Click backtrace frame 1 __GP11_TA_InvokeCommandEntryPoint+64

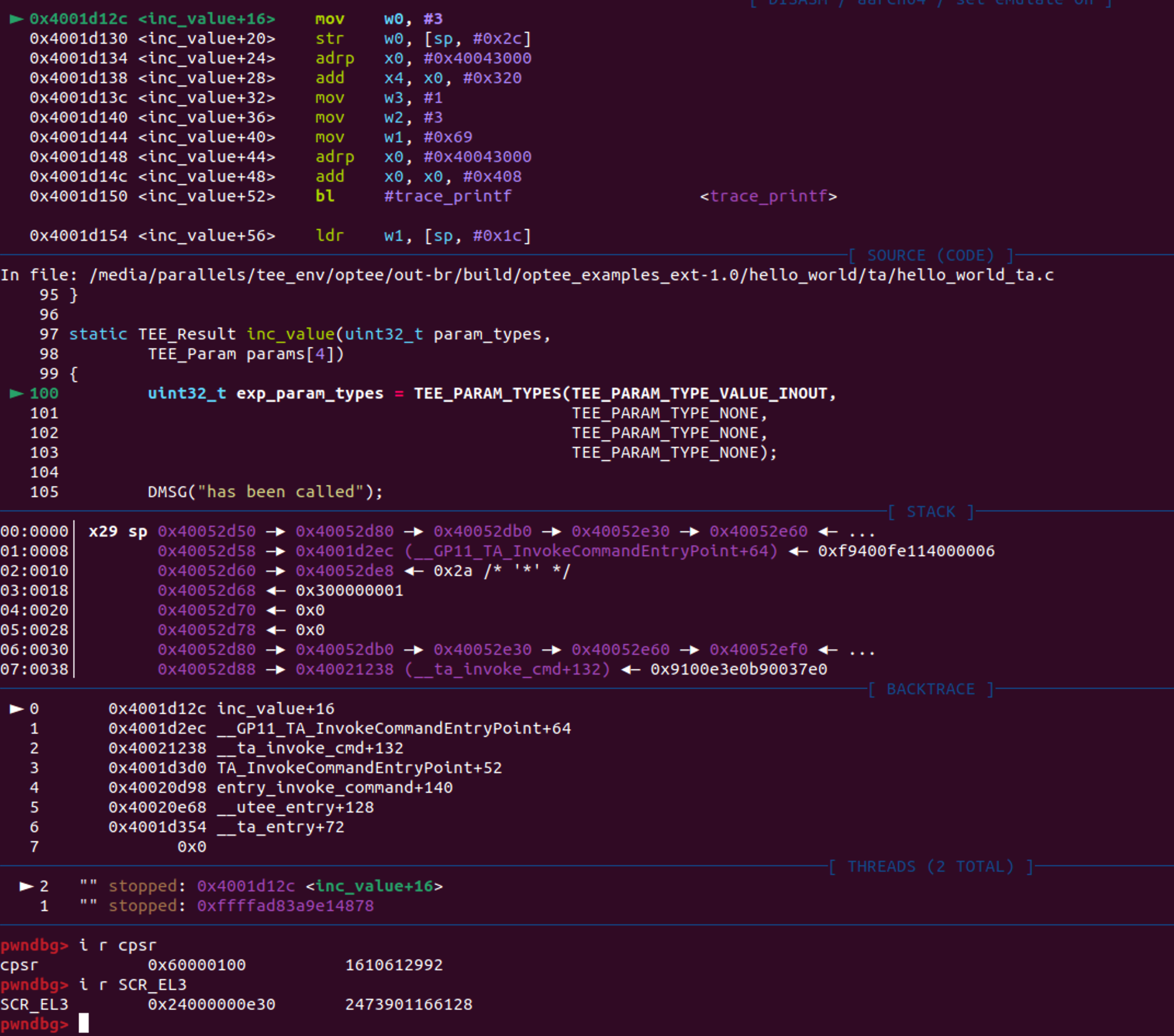tap(339, 728)
